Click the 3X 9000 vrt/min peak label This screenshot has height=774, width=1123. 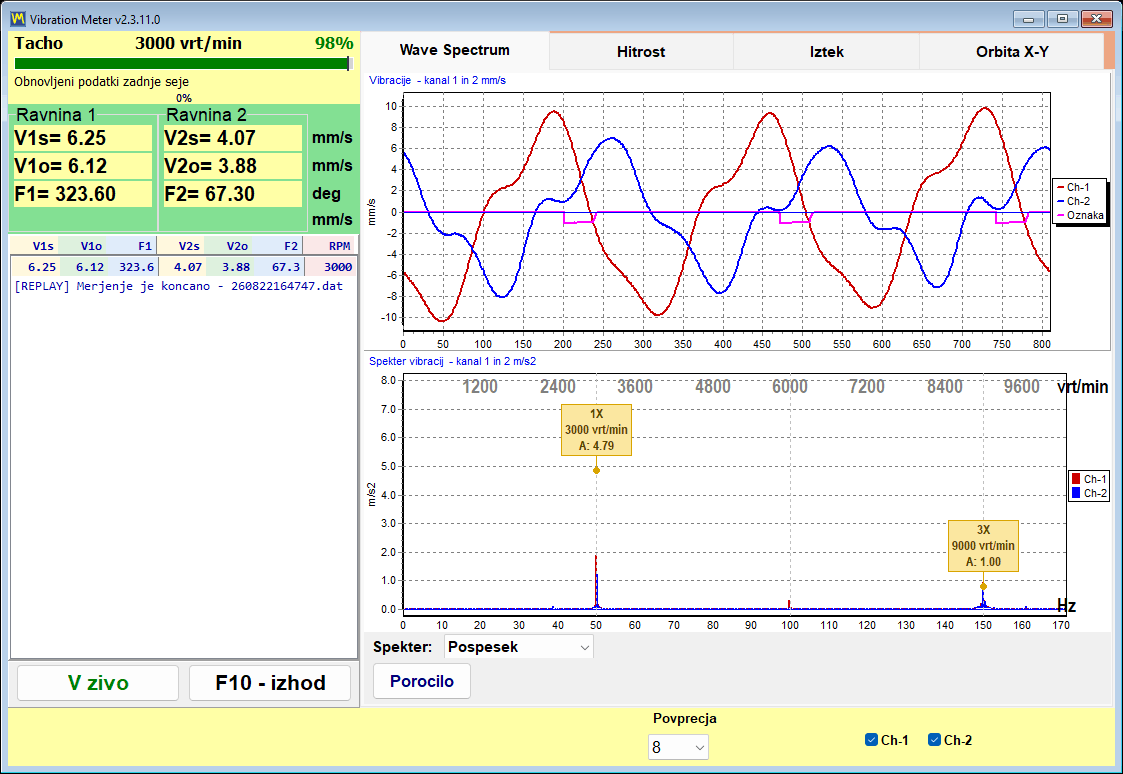click(x=983, y=546)
